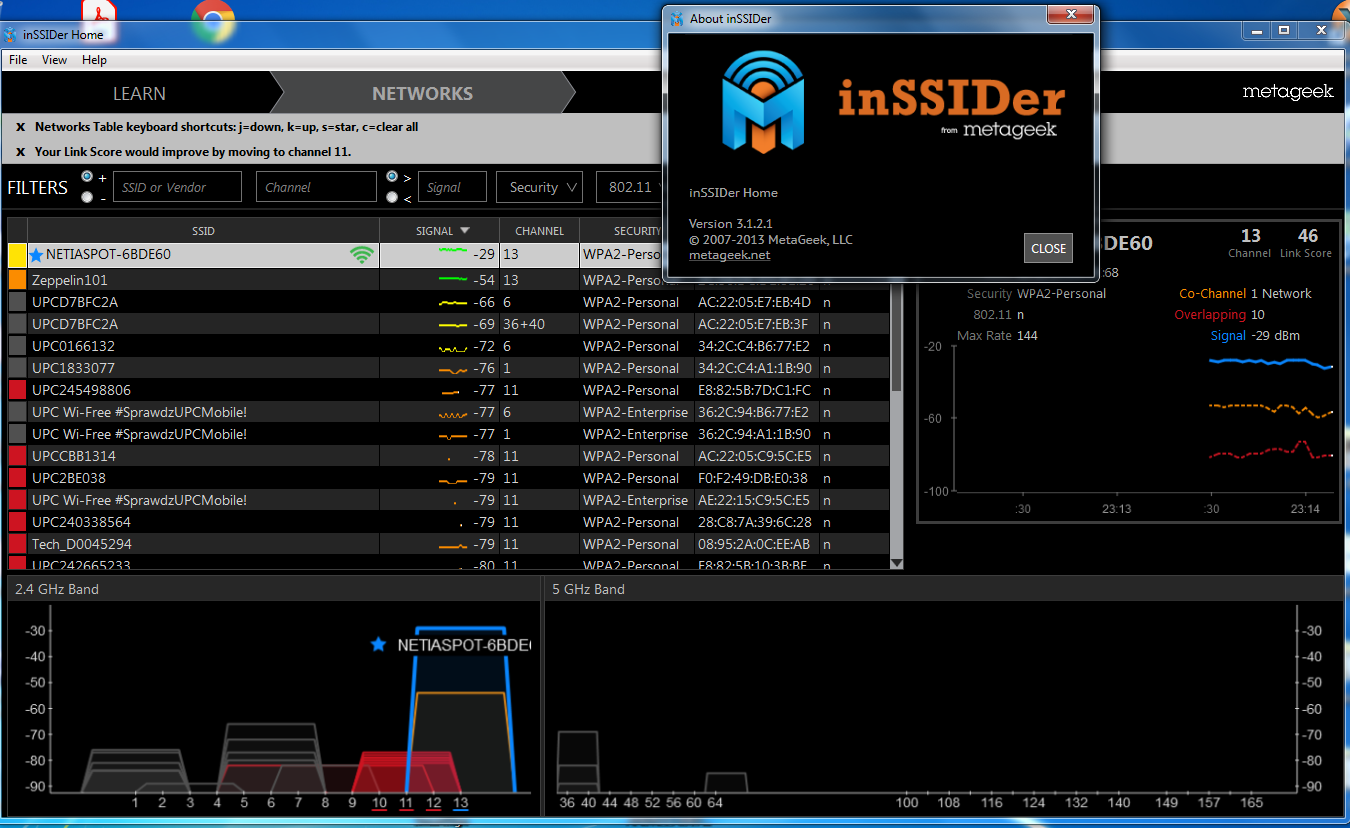The image size is (1350, 828).
Task: Click the metageek logo in the main window header
Action: click(x=1288, y=92)
